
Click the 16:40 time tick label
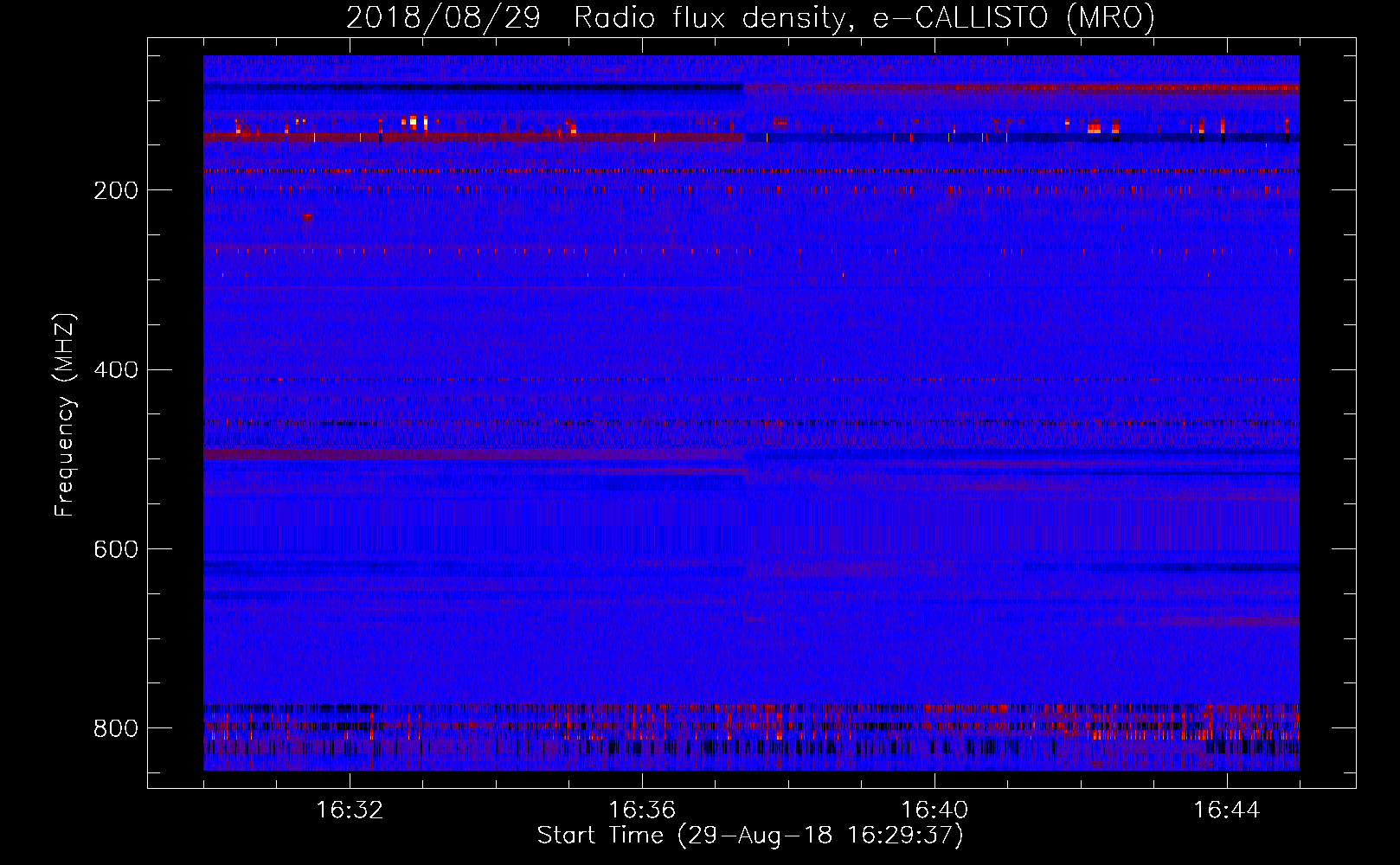(x=934, y=811)
